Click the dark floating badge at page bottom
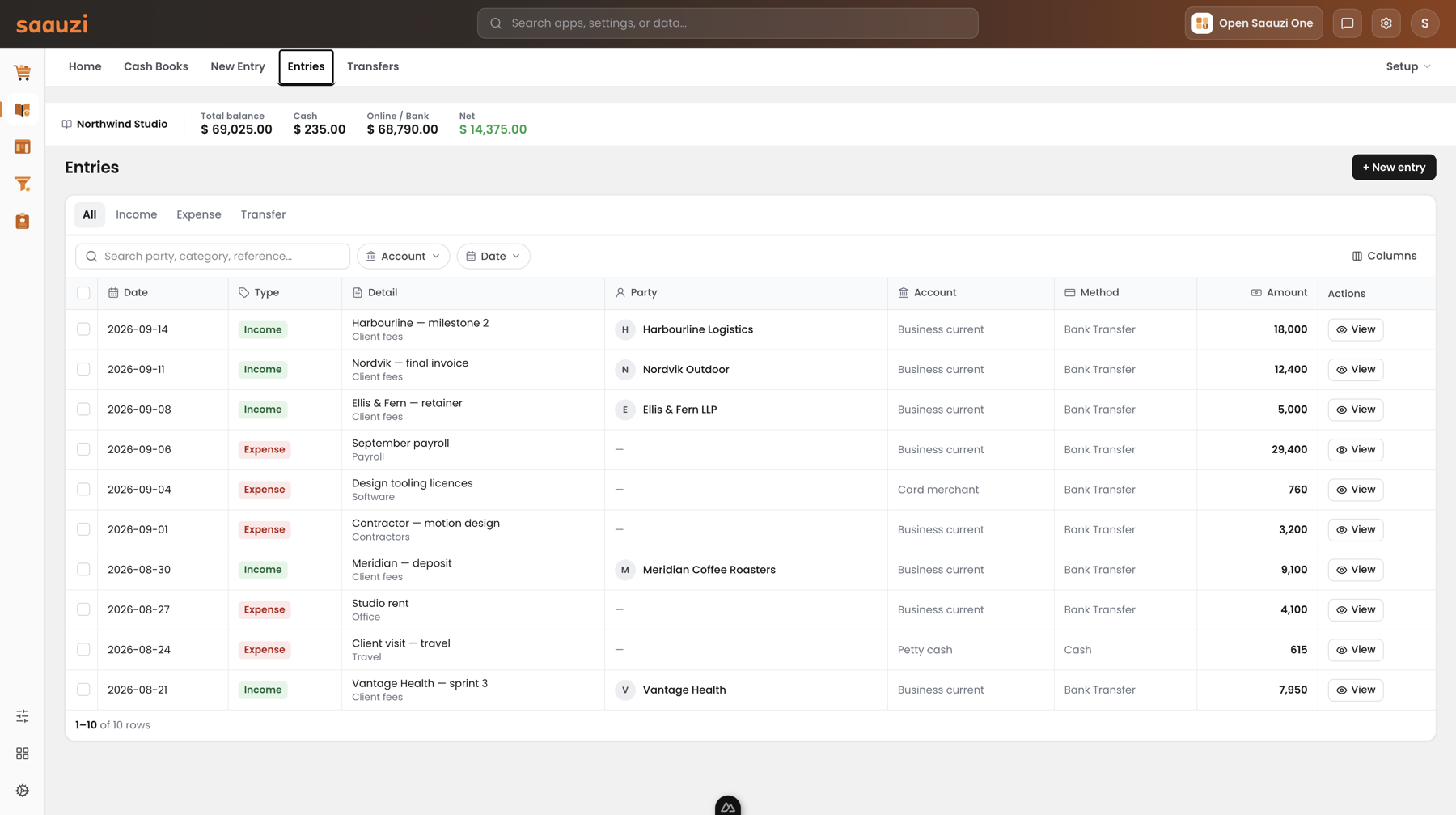1456x815 pixels. pos(728,806)
